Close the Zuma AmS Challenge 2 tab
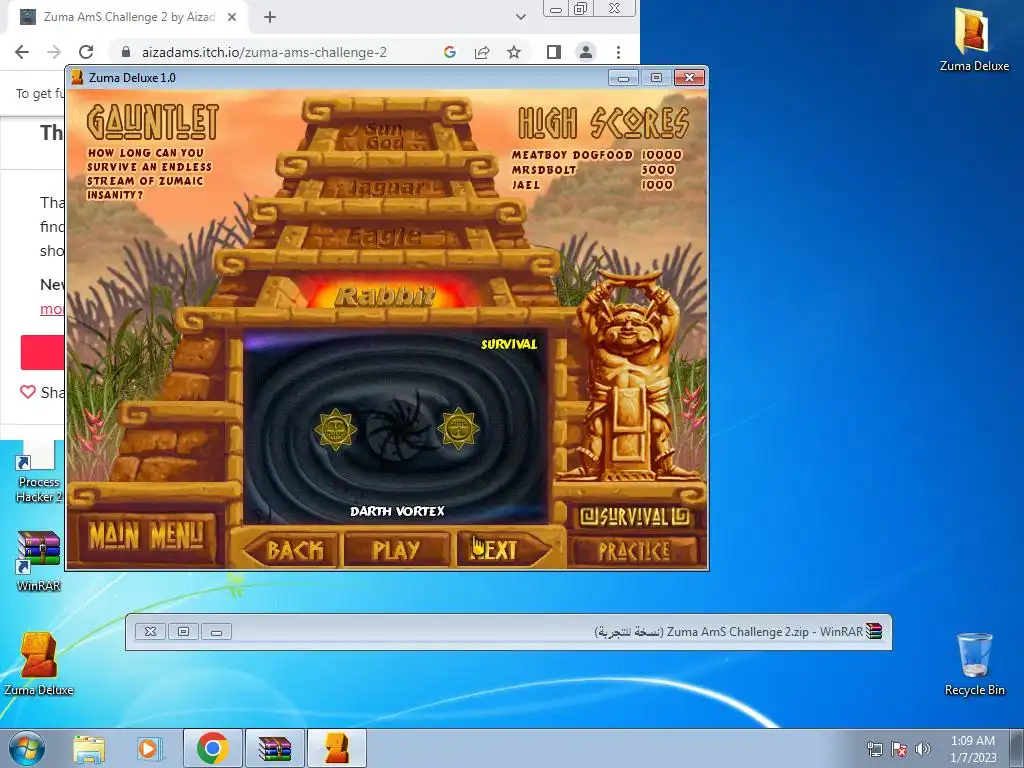This screenshot has height=768, width=1024. coord(232,17)
